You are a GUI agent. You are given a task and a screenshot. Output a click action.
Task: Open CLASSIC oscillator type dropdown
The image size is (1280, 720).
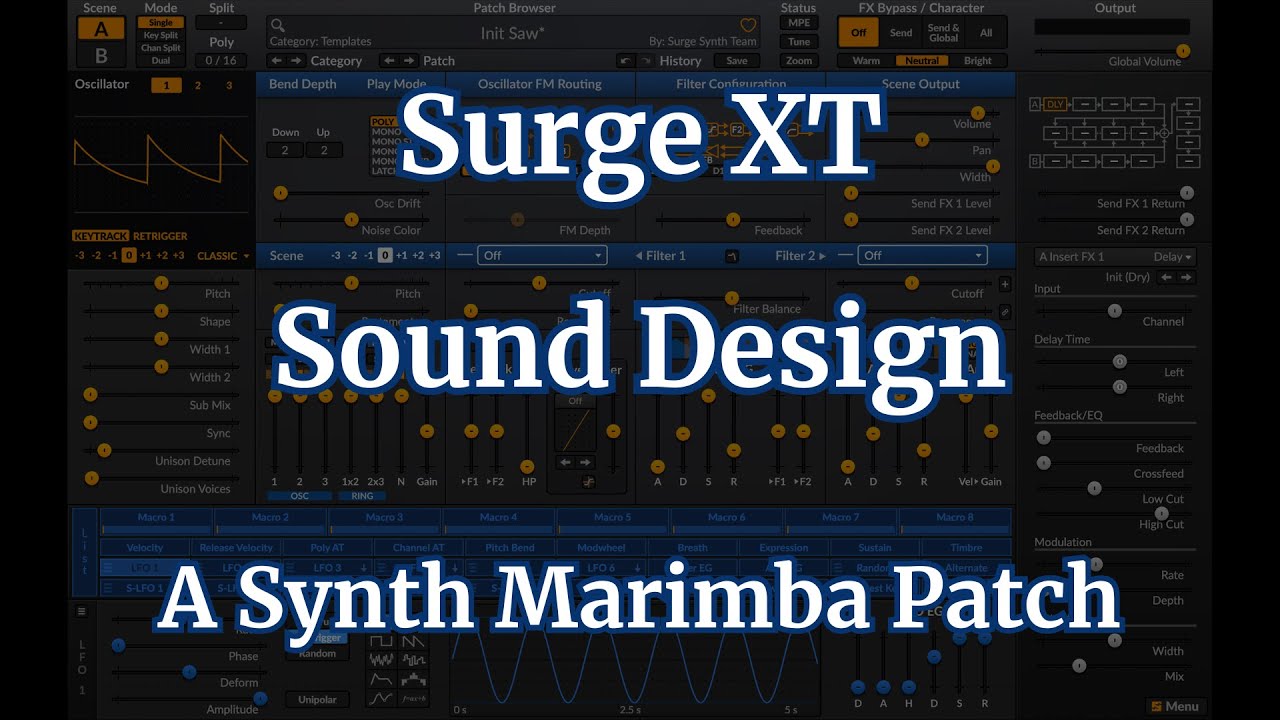coord(223,256)
